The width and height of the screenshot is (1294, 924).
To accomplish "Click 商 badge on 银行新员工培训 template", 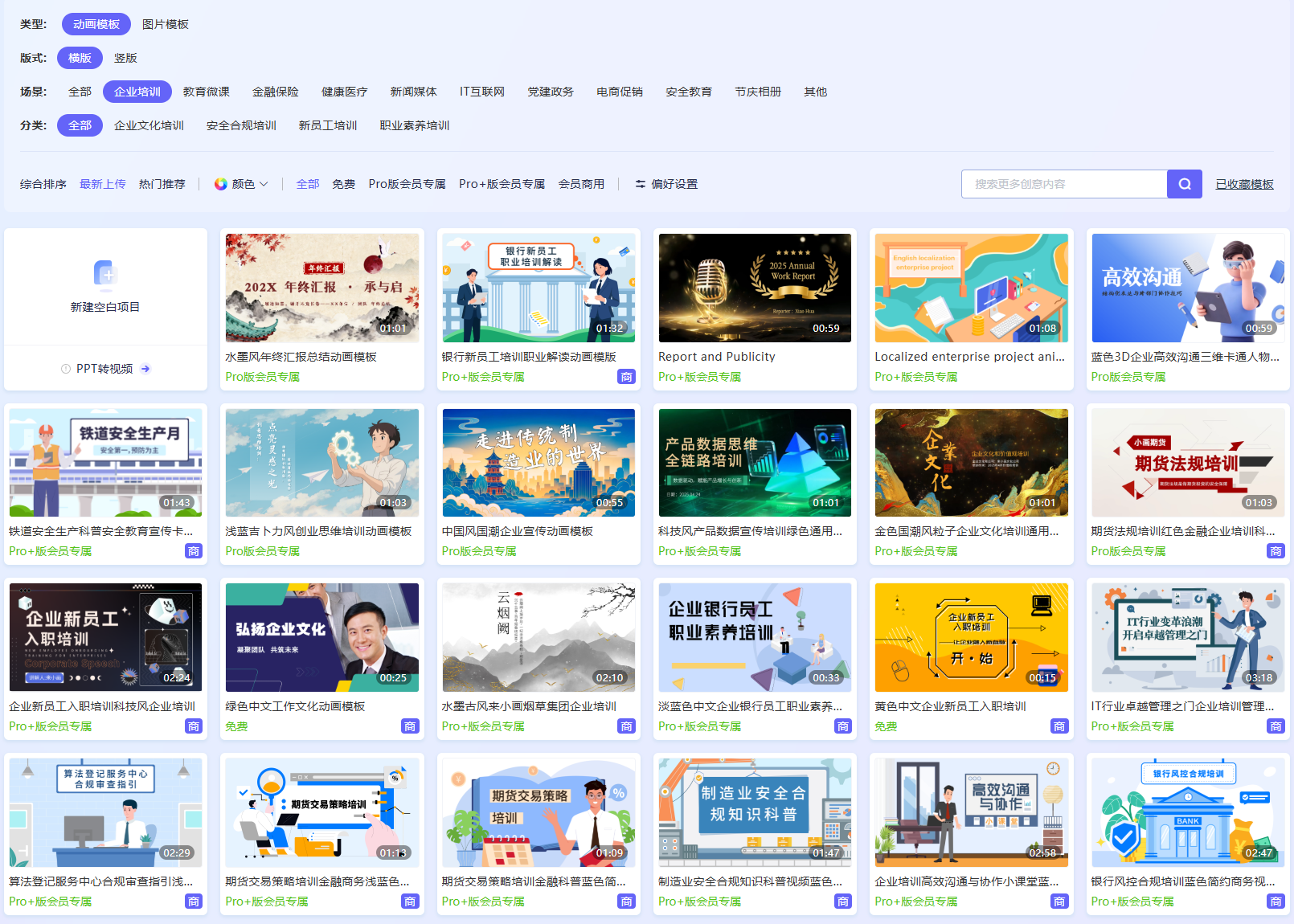I will (x=626, y=377).
